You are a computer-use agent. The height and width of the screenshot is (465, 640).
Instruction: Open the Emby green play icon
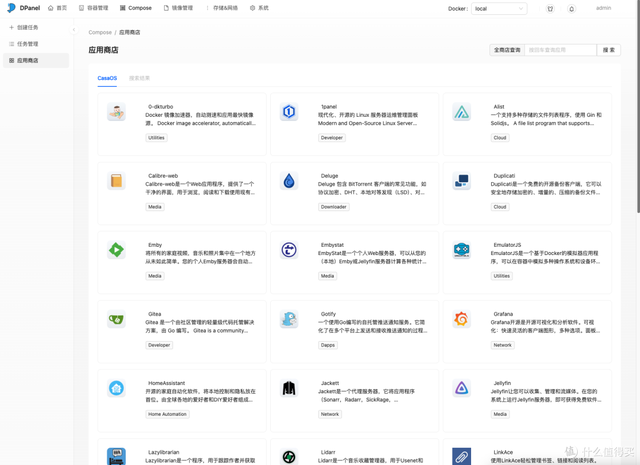coord(116,250)
